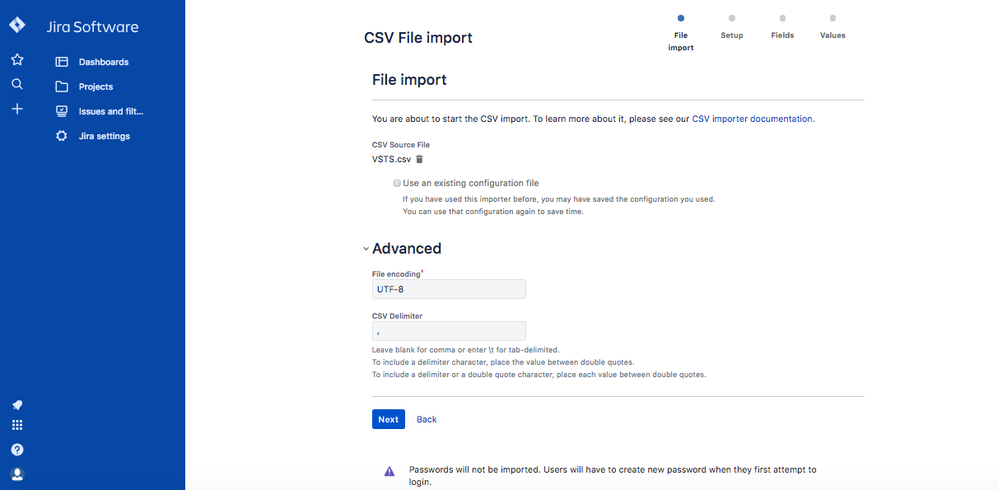Select the Values step
998x490 pixels.
[x=833, y=28]
